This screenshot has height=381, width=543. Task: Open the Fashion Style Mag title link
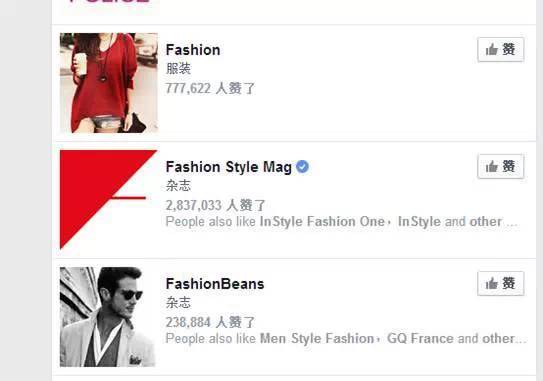(229, 167)
